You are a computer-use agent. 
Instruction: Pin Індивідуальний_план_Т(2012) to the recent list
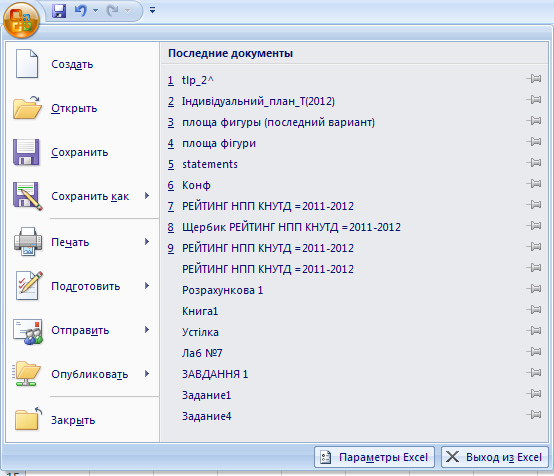point(534,100)
